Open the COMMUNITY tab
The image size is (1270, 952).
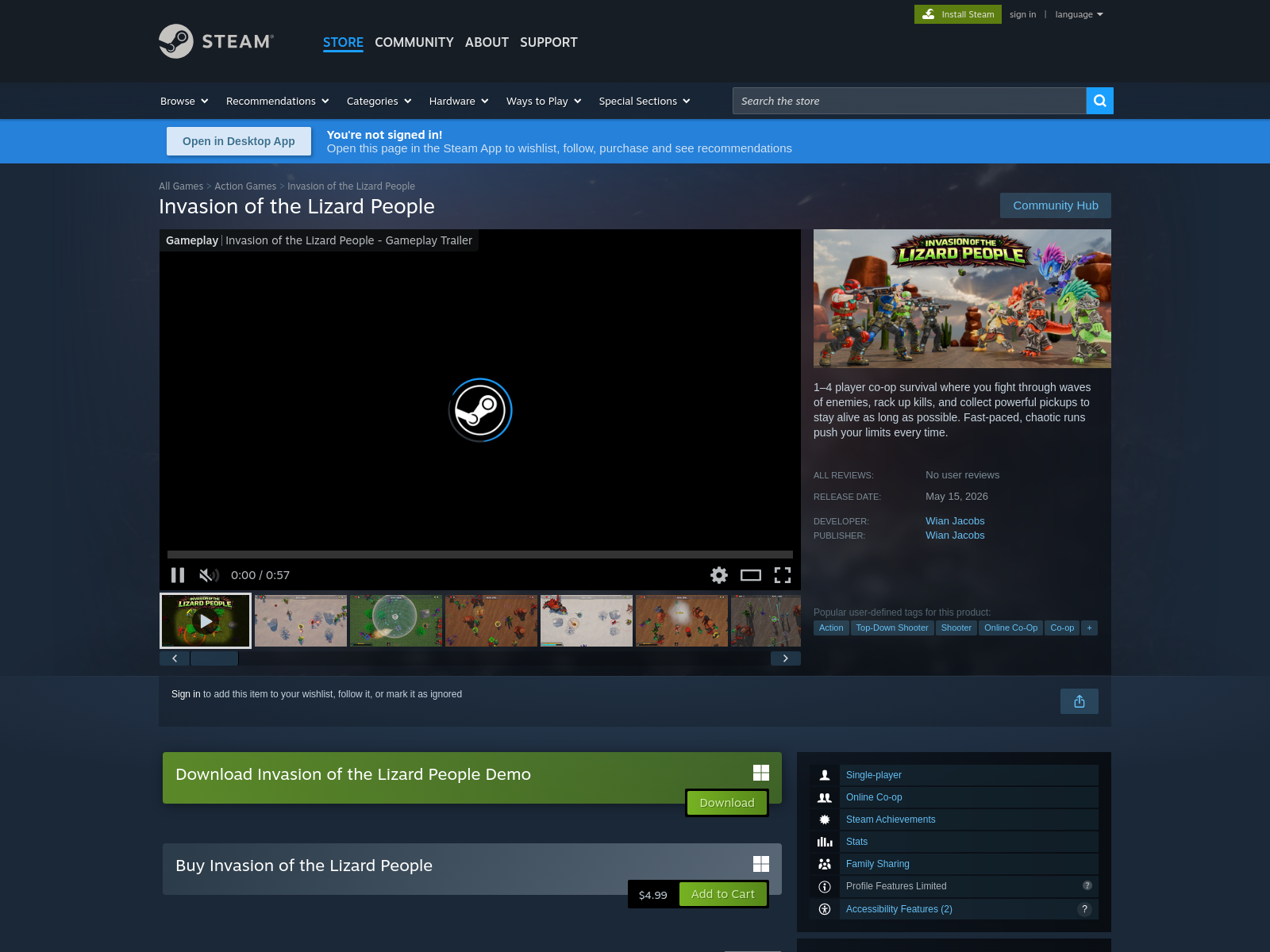tap(414, 42)
